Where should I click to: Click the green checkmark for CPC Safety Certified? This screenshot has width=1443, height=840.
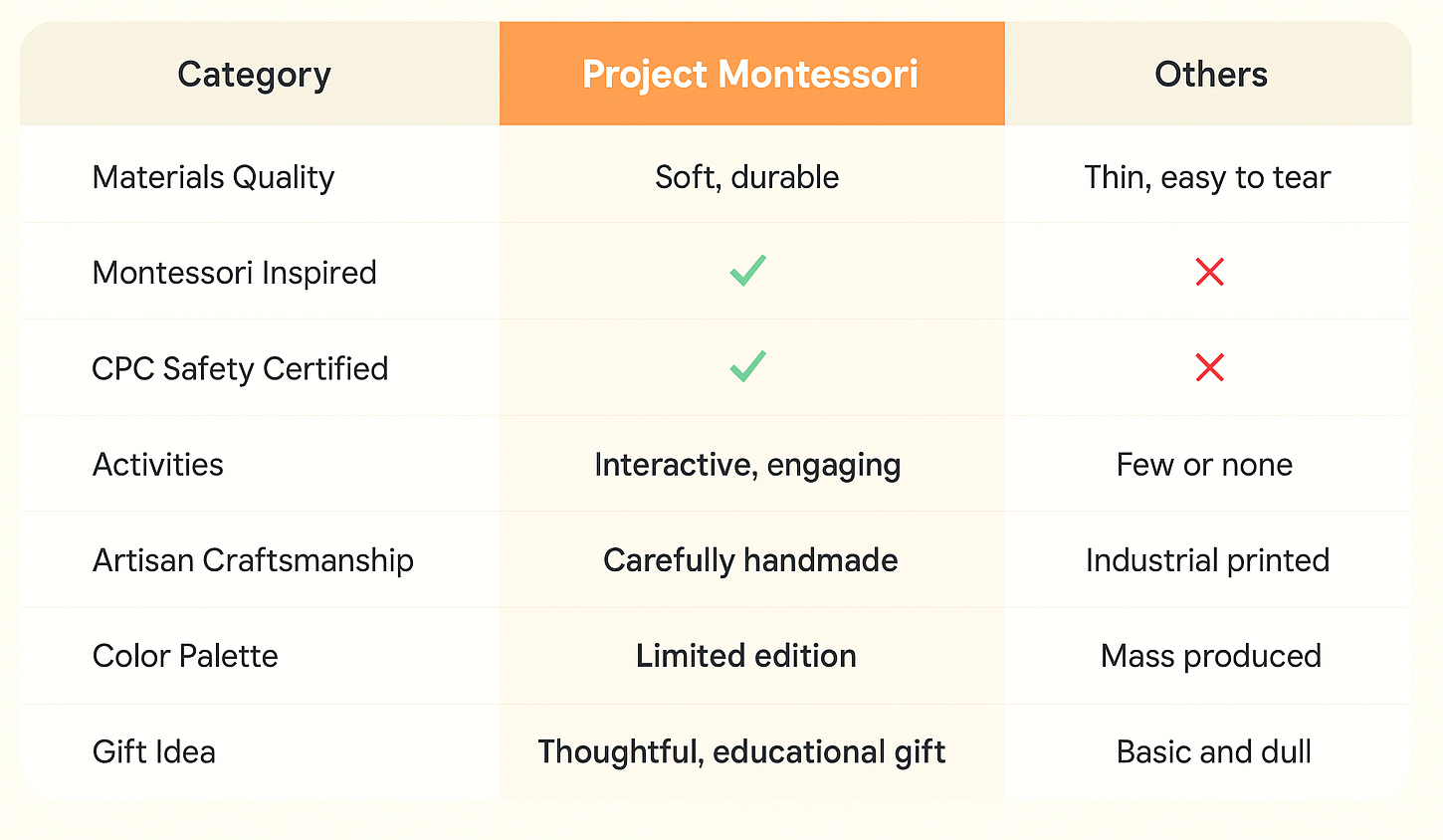pos(747,366)
